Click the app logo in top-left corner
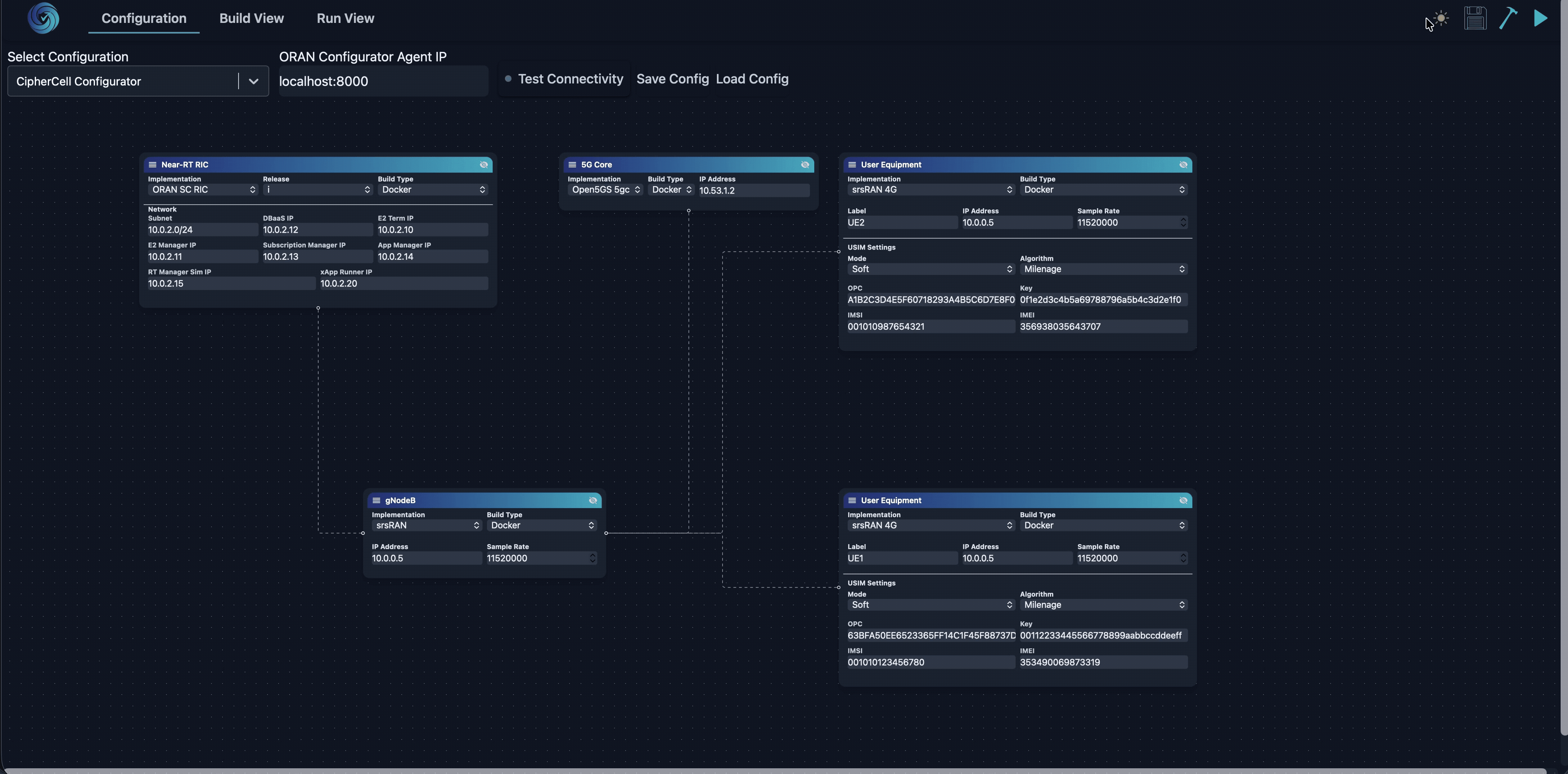Viewport: 1568px width, 774px height. click(43, 18)
